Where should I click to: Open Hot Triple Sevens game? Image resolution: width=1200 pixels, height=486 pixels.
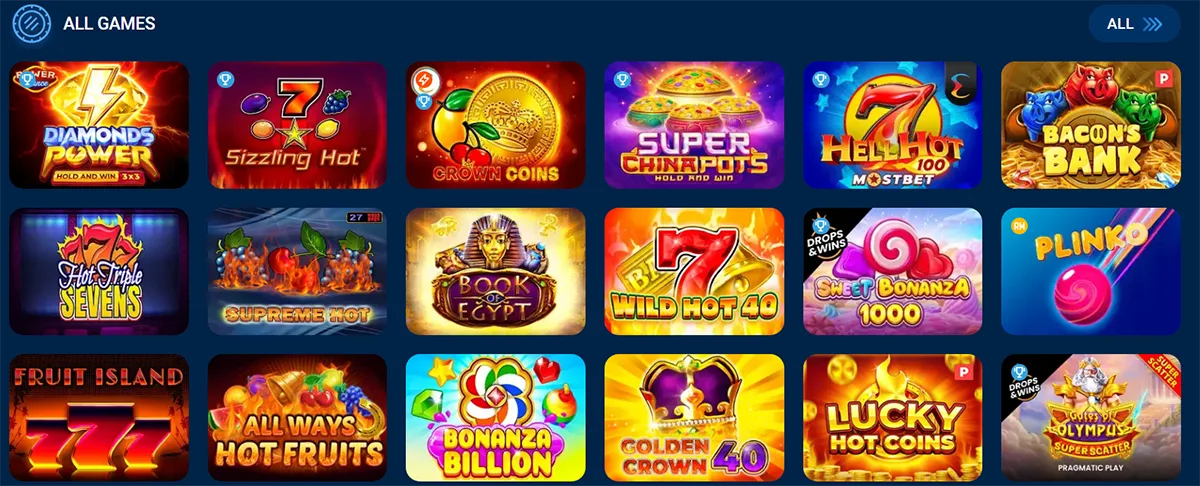tap(99, 271)
